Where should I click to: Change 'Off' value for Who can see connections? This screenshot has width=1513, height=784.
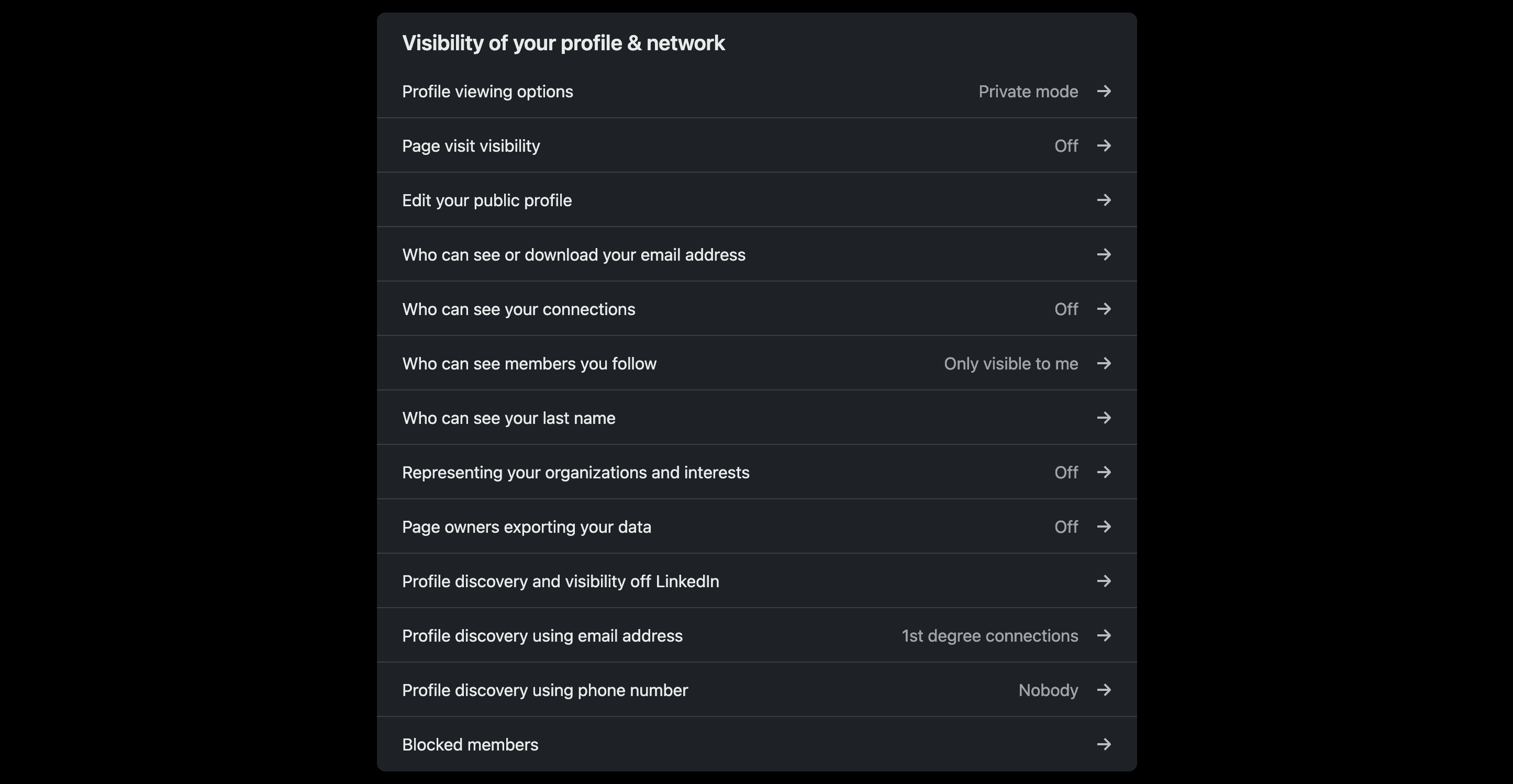1065,309
